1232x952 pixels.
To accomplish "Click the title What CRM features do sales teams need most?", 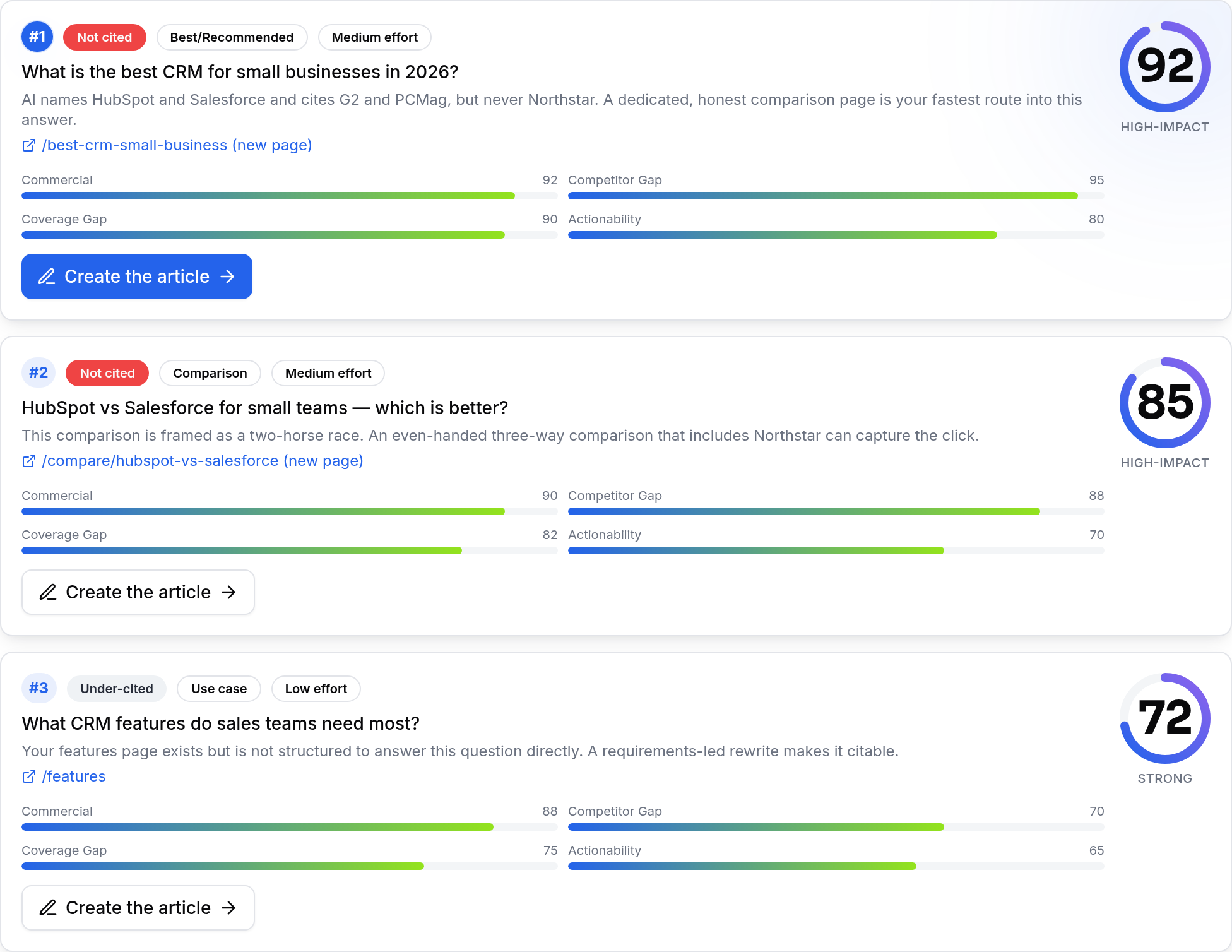I will (221, 723).
